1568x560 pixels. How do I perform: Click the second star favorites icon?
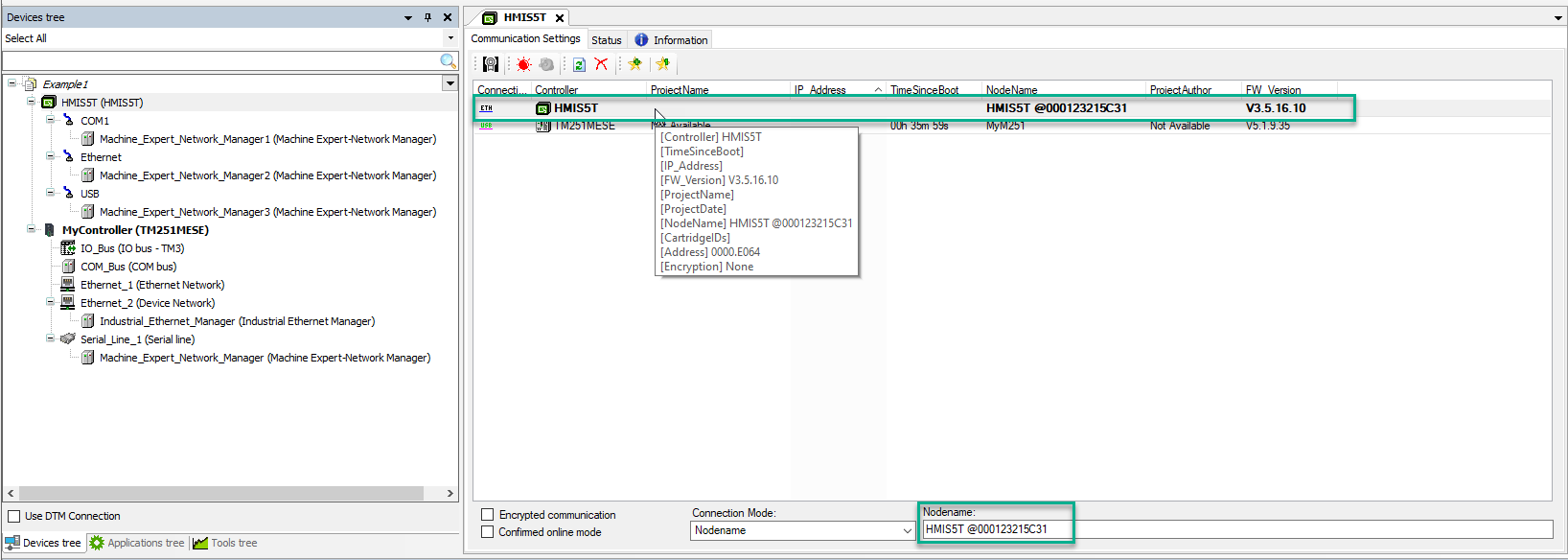click(662, 64)
